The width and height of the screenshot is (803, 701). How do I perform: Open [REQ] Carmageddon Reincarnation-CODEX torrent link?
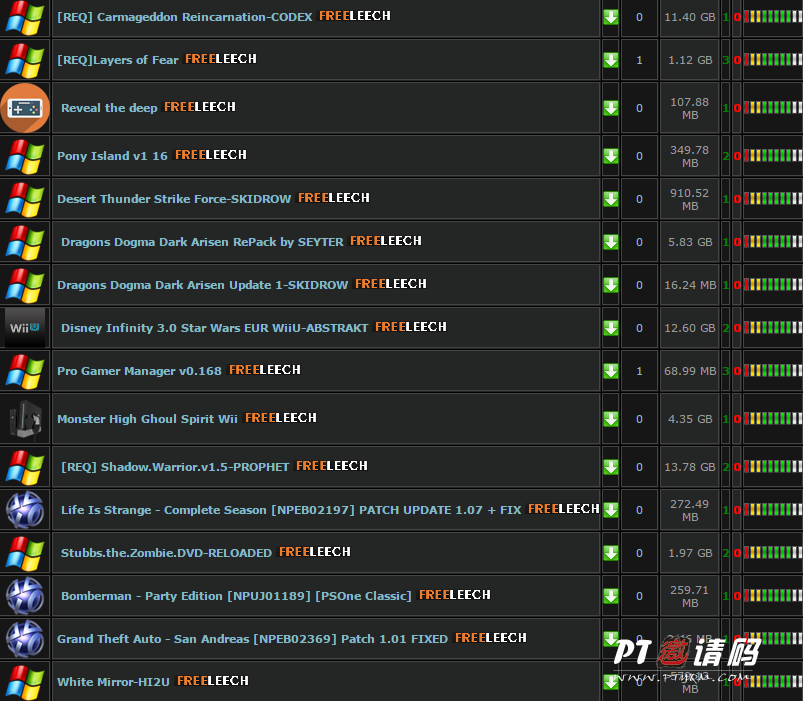[184, 17]
